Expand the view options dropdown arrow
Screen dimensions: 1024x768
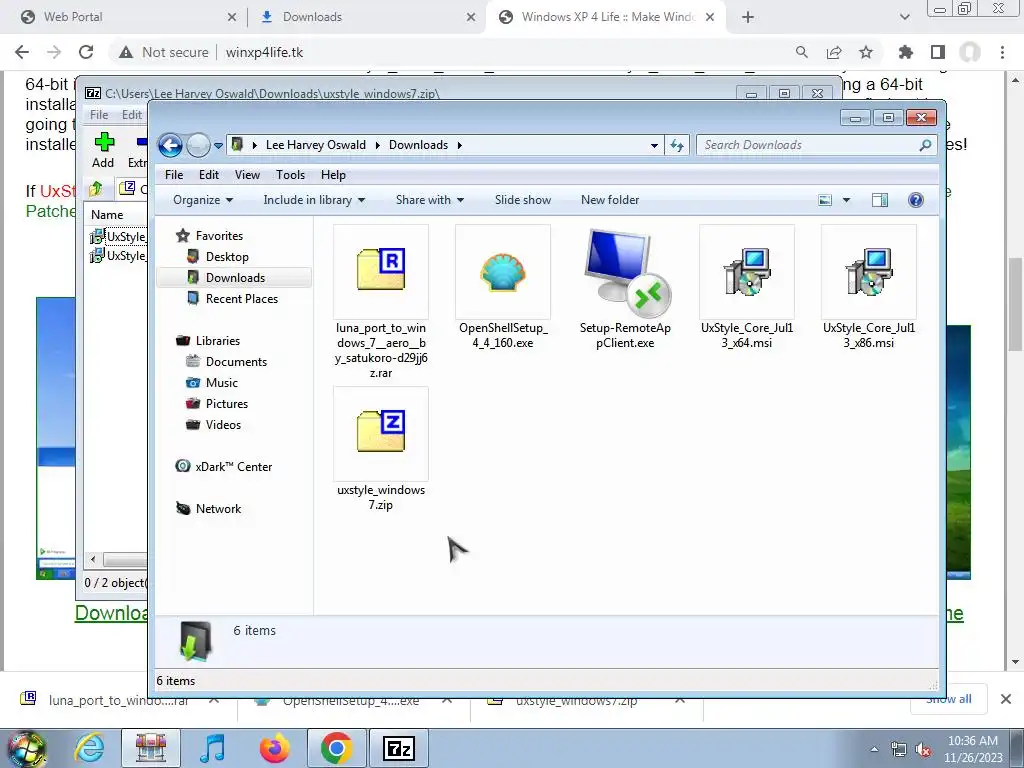click(x=846, y=200)
